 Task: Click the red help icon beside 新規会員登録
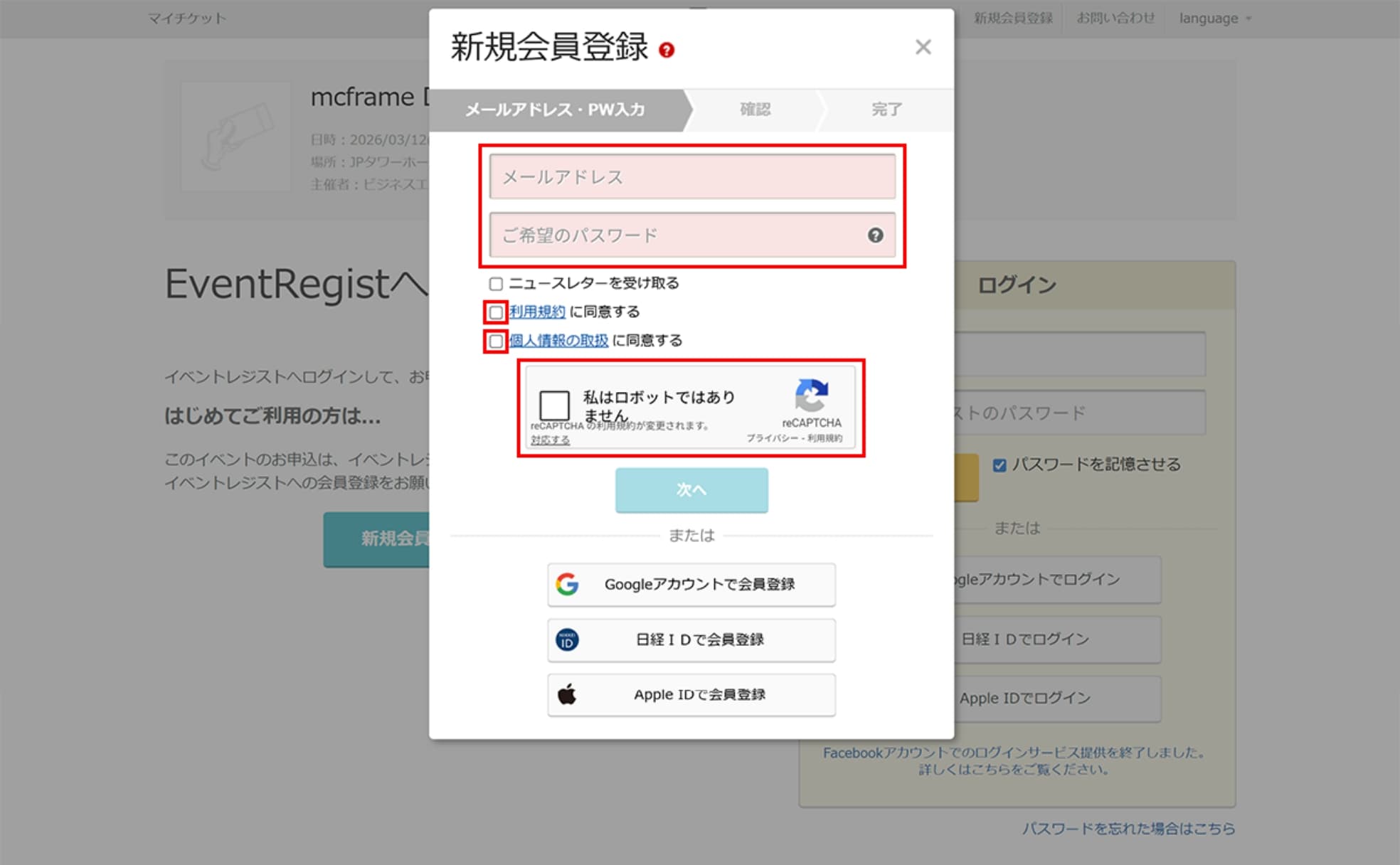click(666, 51)
